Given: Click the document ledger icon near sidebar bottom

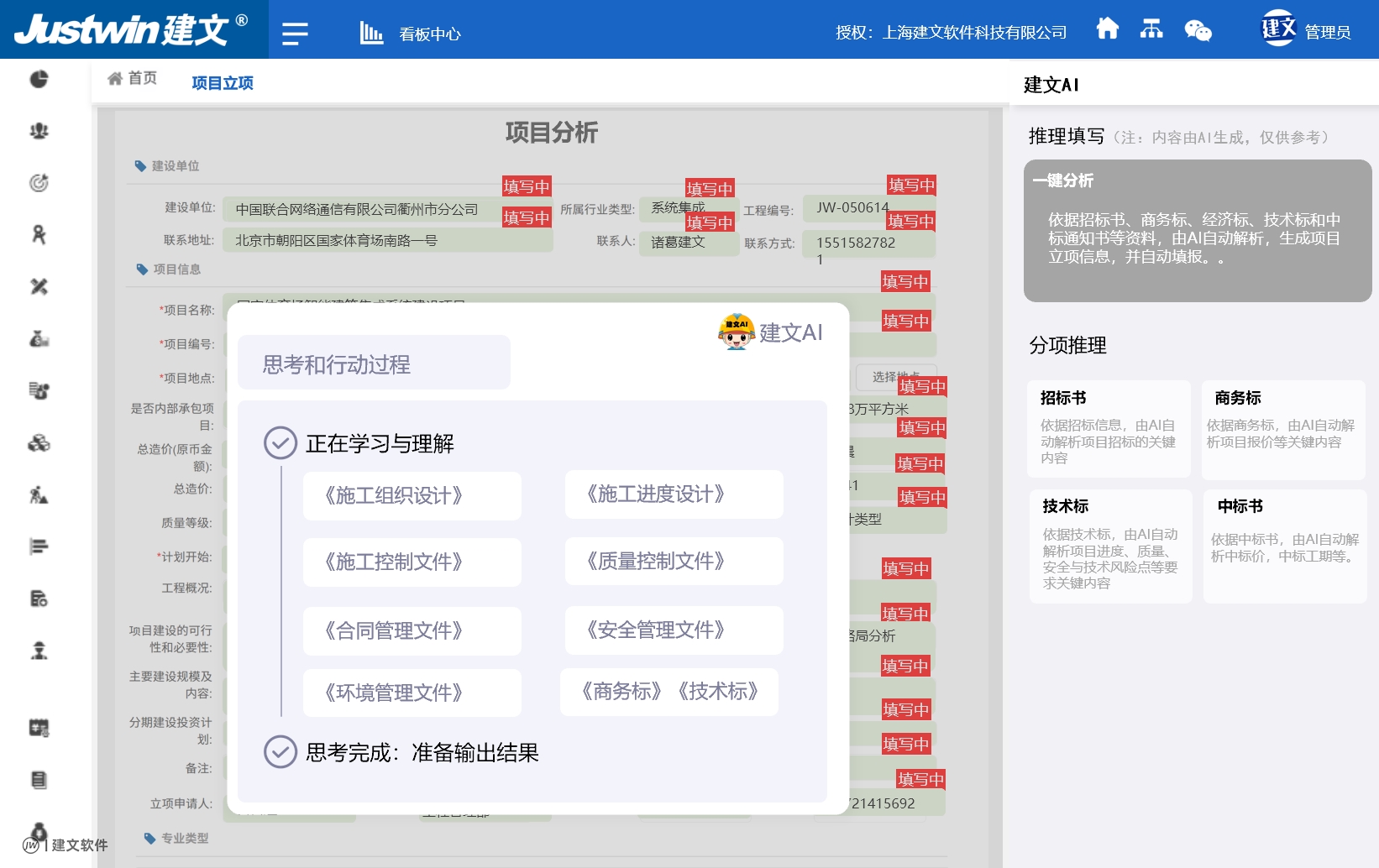Looking at the screenshot, I should coord(38,781).
